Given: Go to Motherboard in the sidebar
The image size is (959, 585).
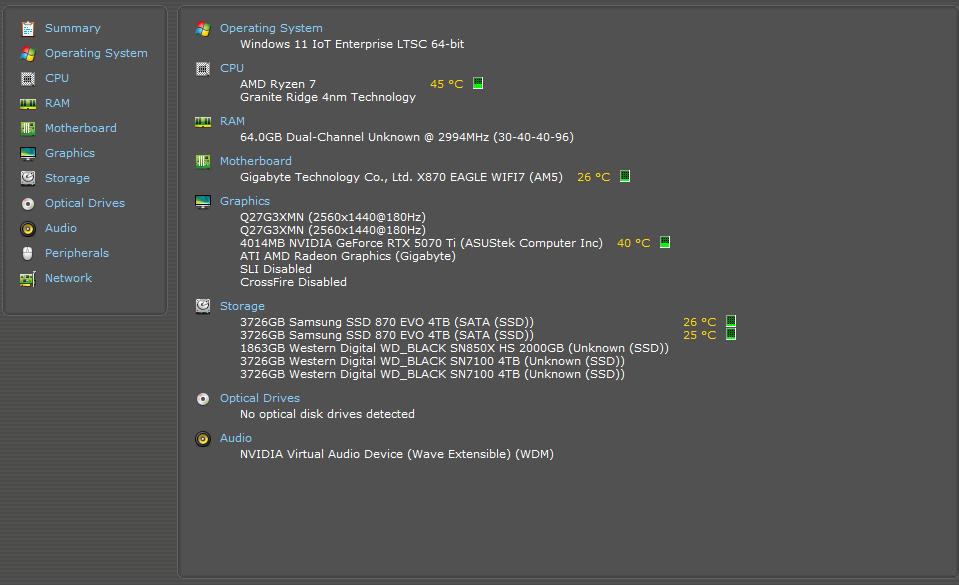Looking at the screenshot, I should click(x=81, y=129).
